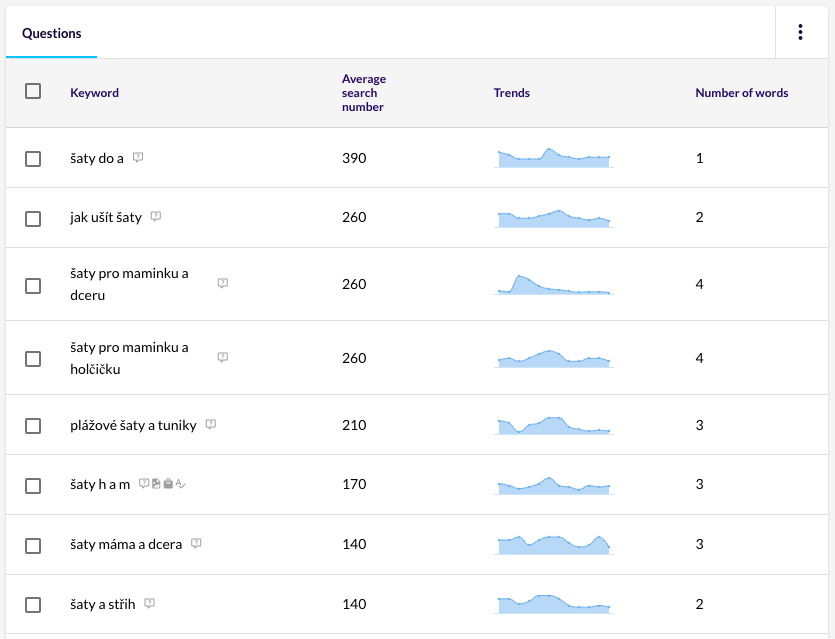The width and height of the screenshot is (835, 639).
Task: Select keyword text "šaty pro maminku a holčičku"
Action: 129,358
